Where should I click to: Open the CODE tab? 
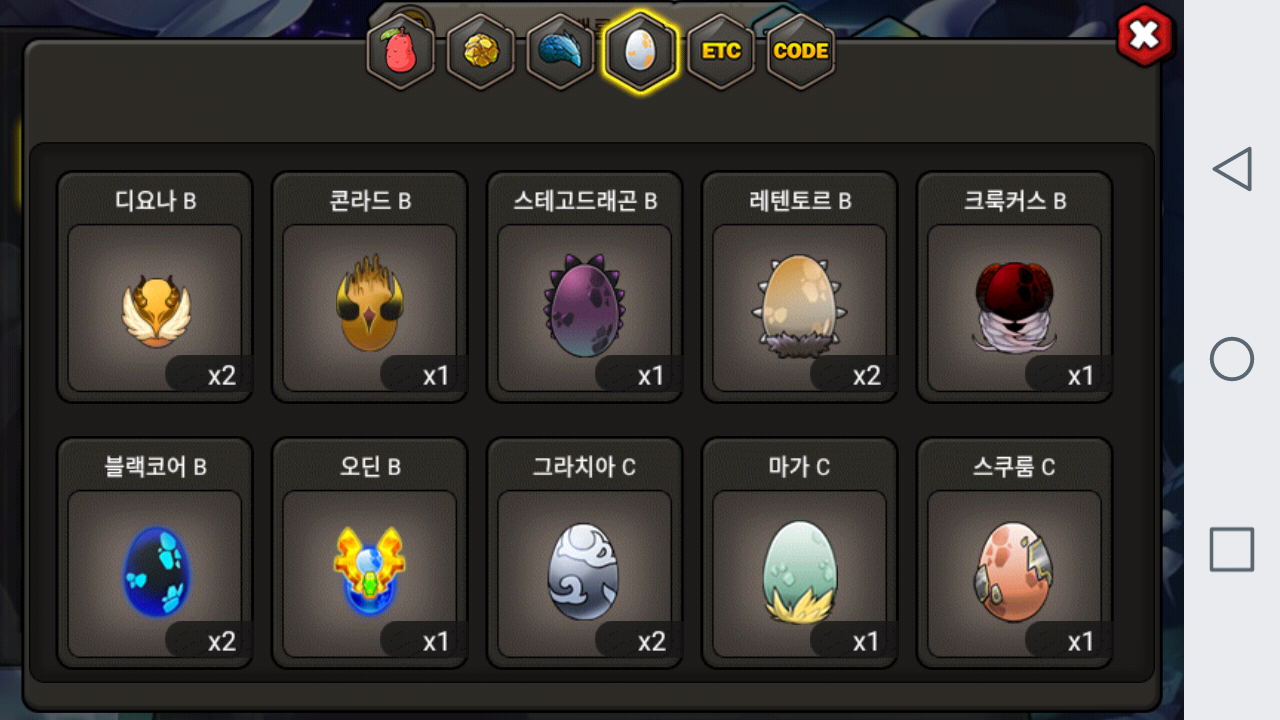pyautogui.click(x=801, y=51)
